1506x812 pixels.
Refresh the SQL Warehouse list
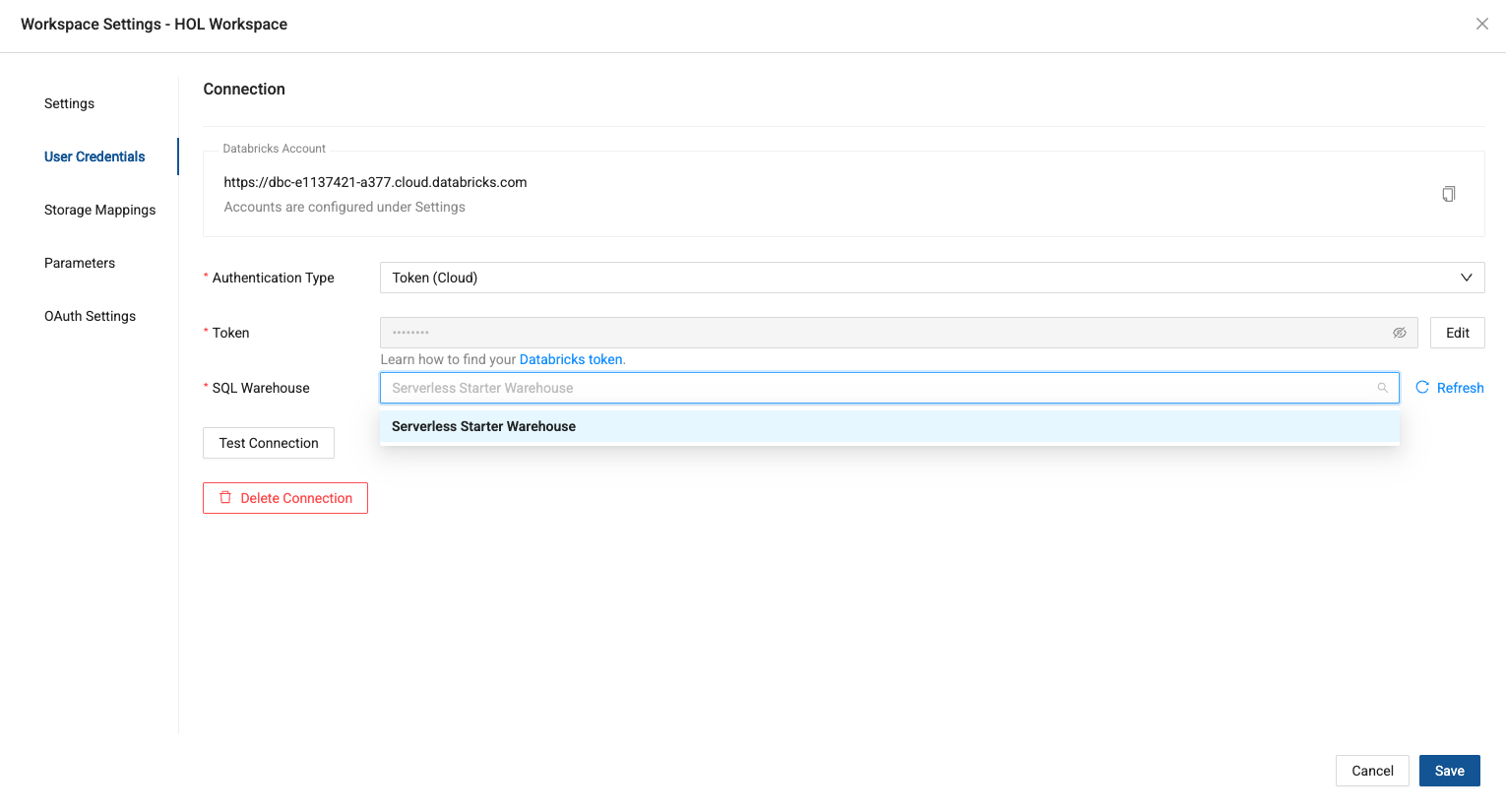pos(1449,388)
